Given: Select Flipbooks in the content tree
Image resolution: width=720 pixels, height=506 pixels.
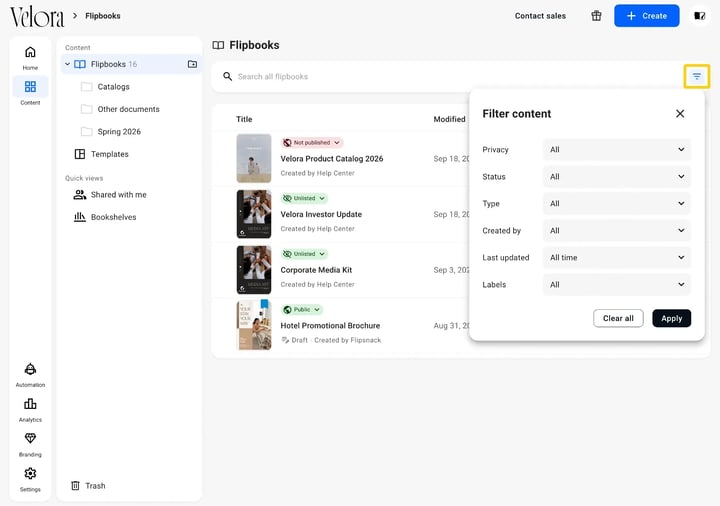Looking at the screenshot, I should [x=130, y=64].
